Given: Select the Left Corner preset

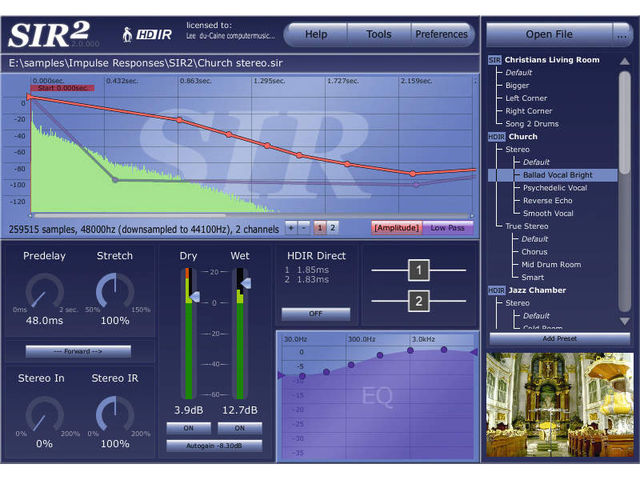Looking at the screenshot, I should pos(526,98).
